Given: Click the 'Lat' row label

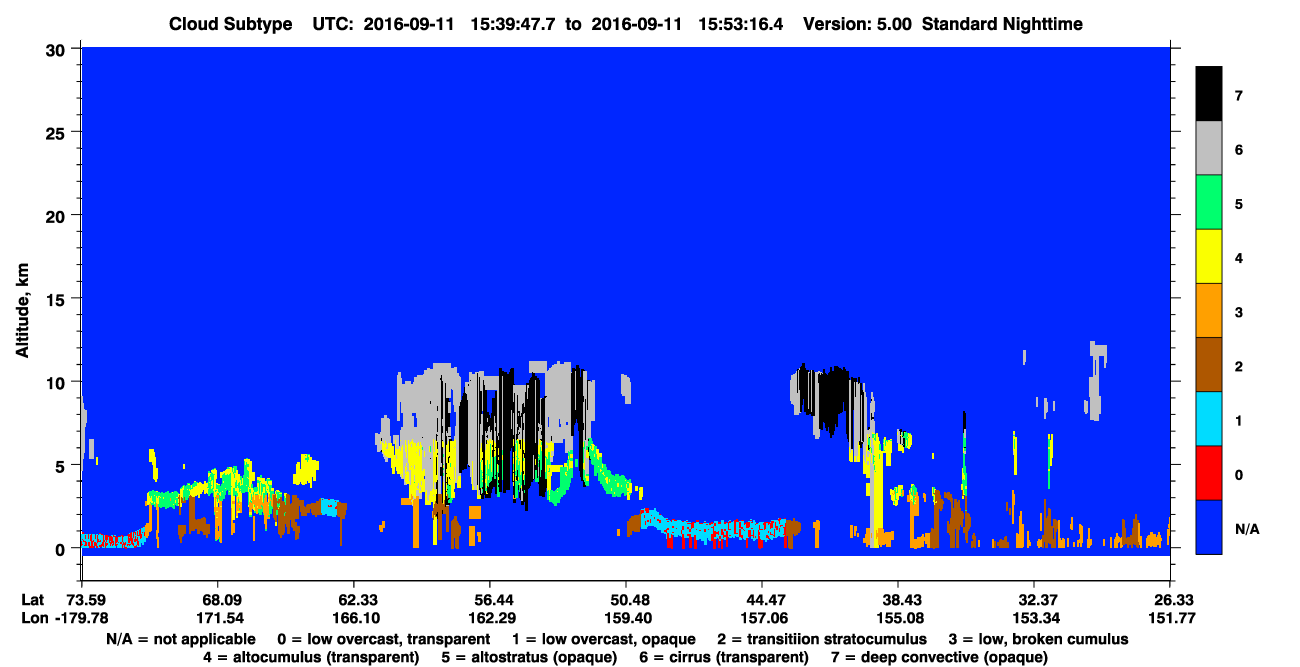Looking at the screenshot, I should [x=33, y=600].
